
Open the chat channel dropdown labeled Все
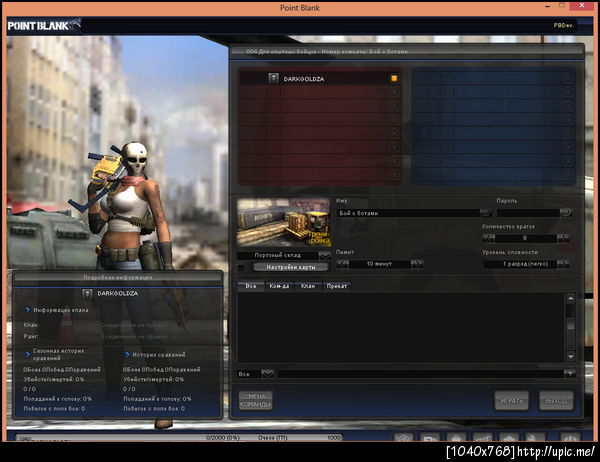coord(267,374)
